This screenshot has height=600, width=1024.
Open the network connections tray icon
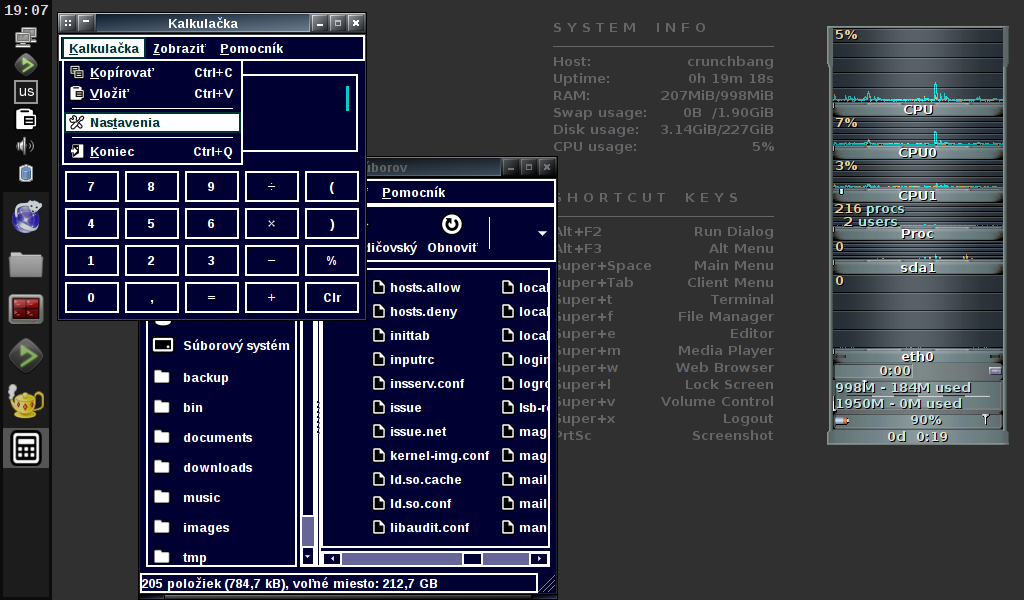(26, 37)
